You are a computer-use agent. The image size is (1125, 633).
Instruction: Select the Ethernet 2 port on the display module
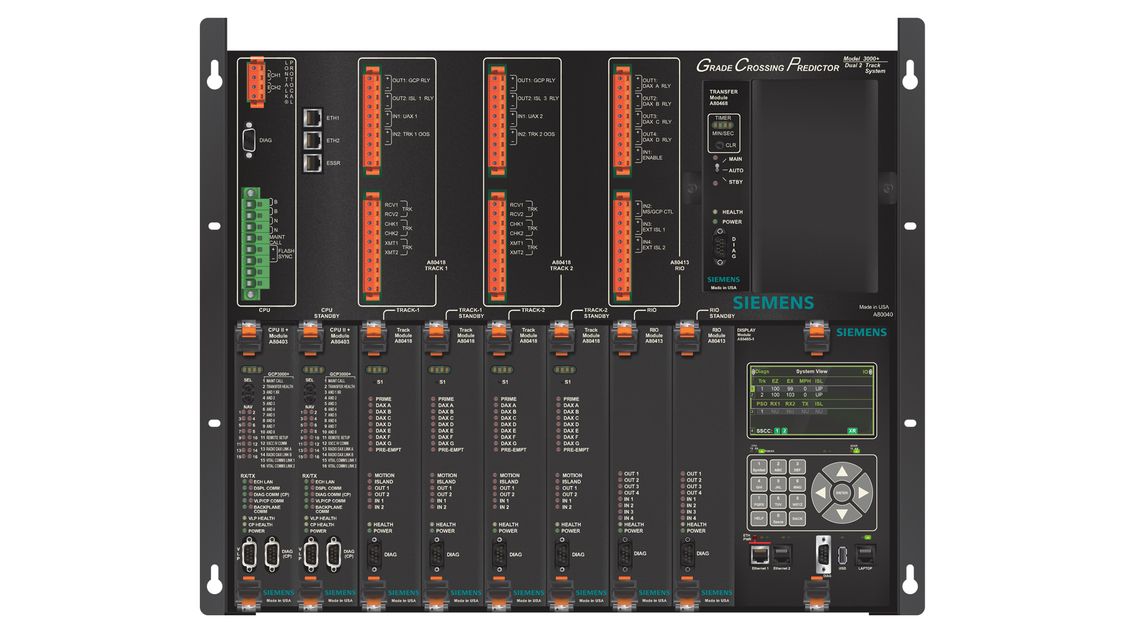pyautogui.click(x=781, y=554)
